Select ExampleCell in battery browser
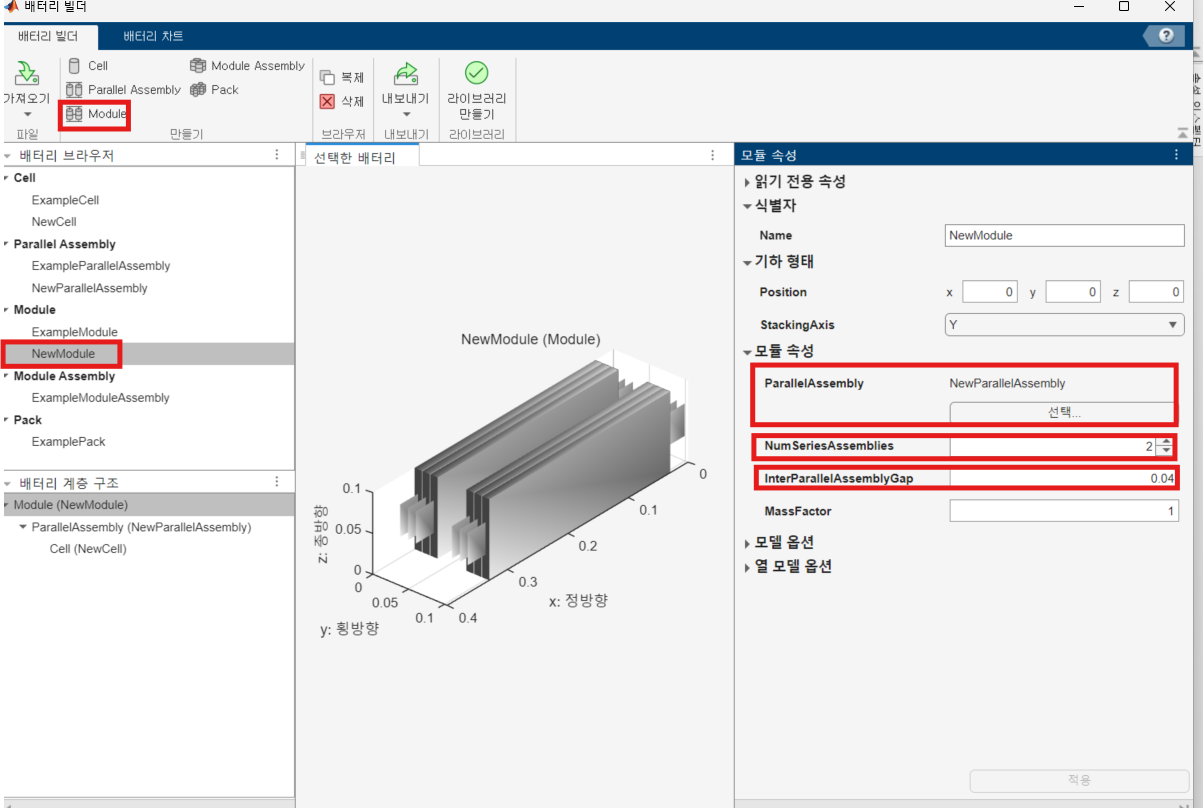1203x808 pixels. click(x=65, y=200)
